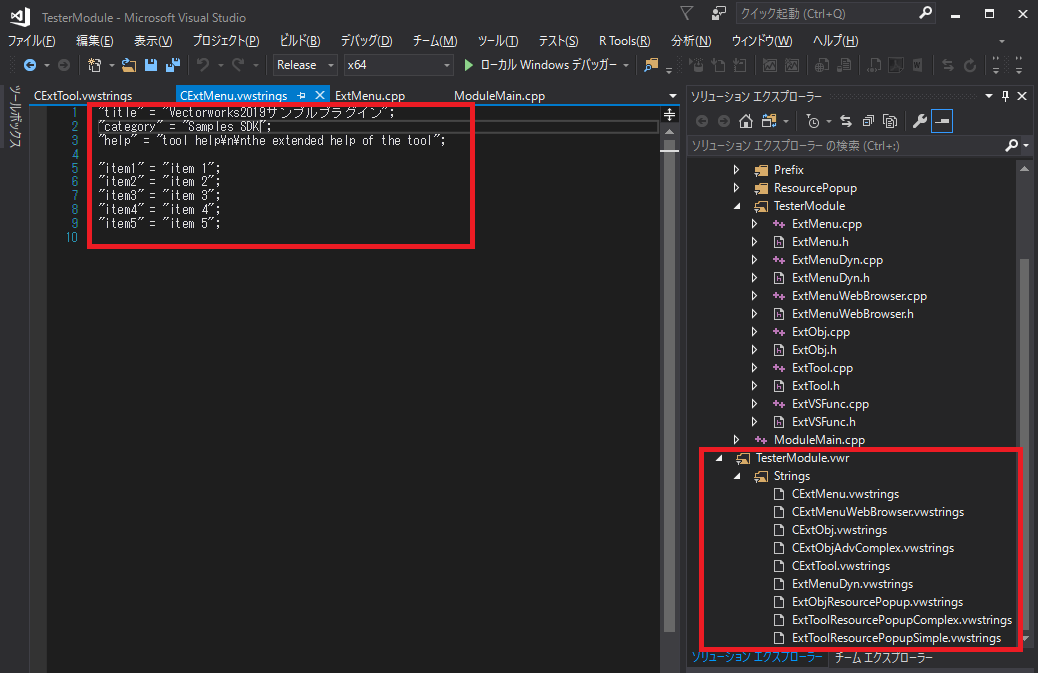Collapse the TesterModule.vwr folder
Image resolution: width=1038 pixels, height=673 pixels.
click(719, 458)
